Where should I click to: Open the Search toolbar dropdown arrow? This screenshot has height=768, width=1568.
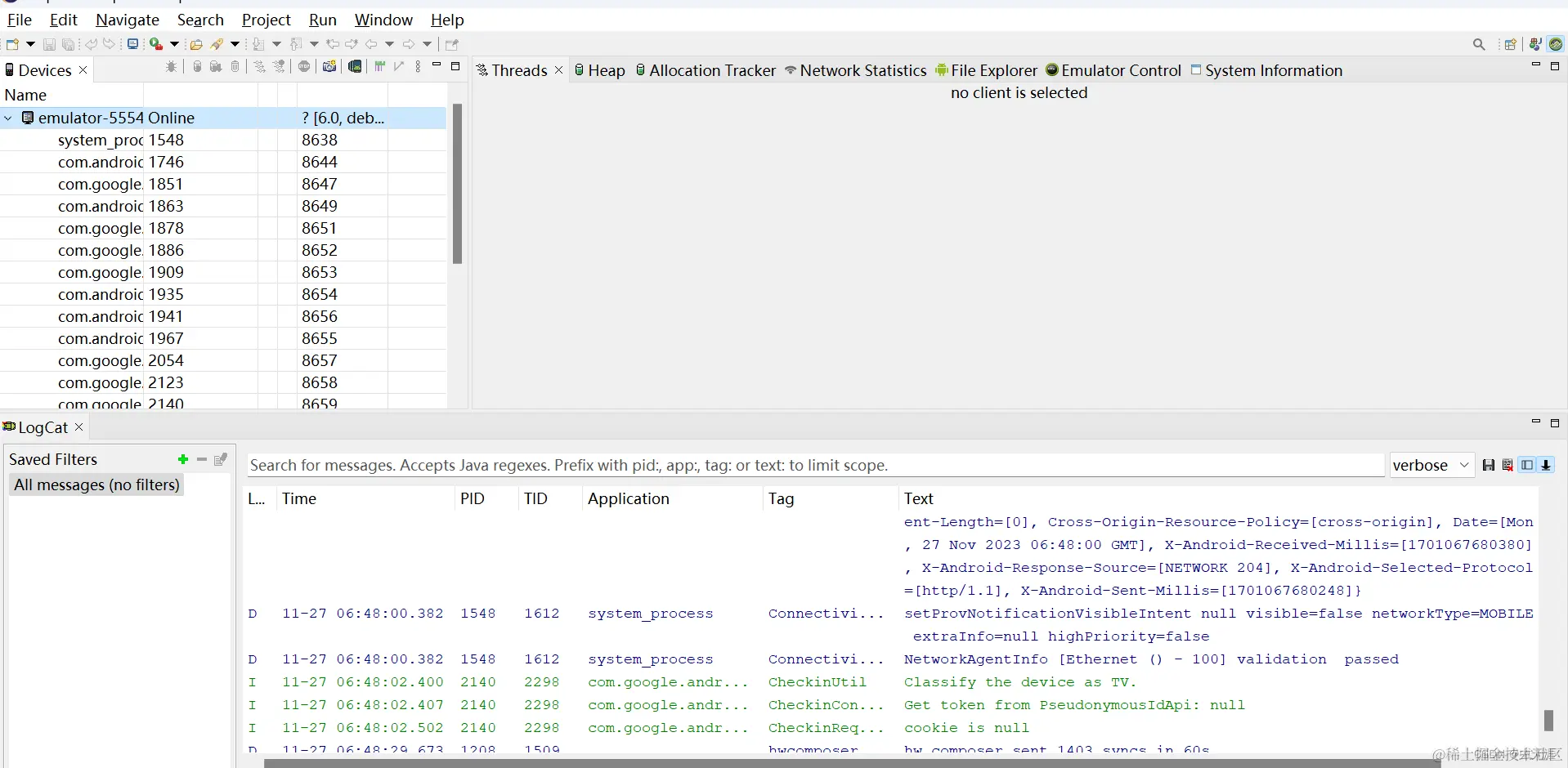point(235,44)
